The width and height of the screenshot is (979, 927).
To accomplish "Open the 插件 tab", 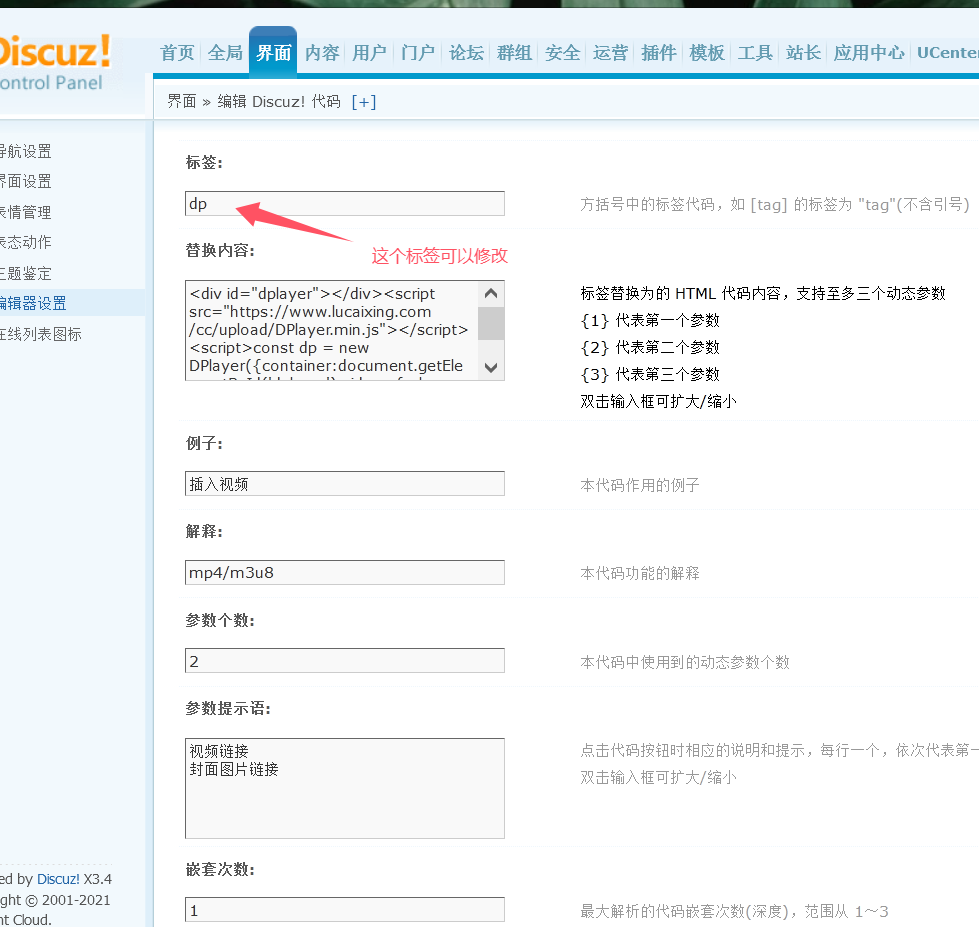I will tap(659, 53).
